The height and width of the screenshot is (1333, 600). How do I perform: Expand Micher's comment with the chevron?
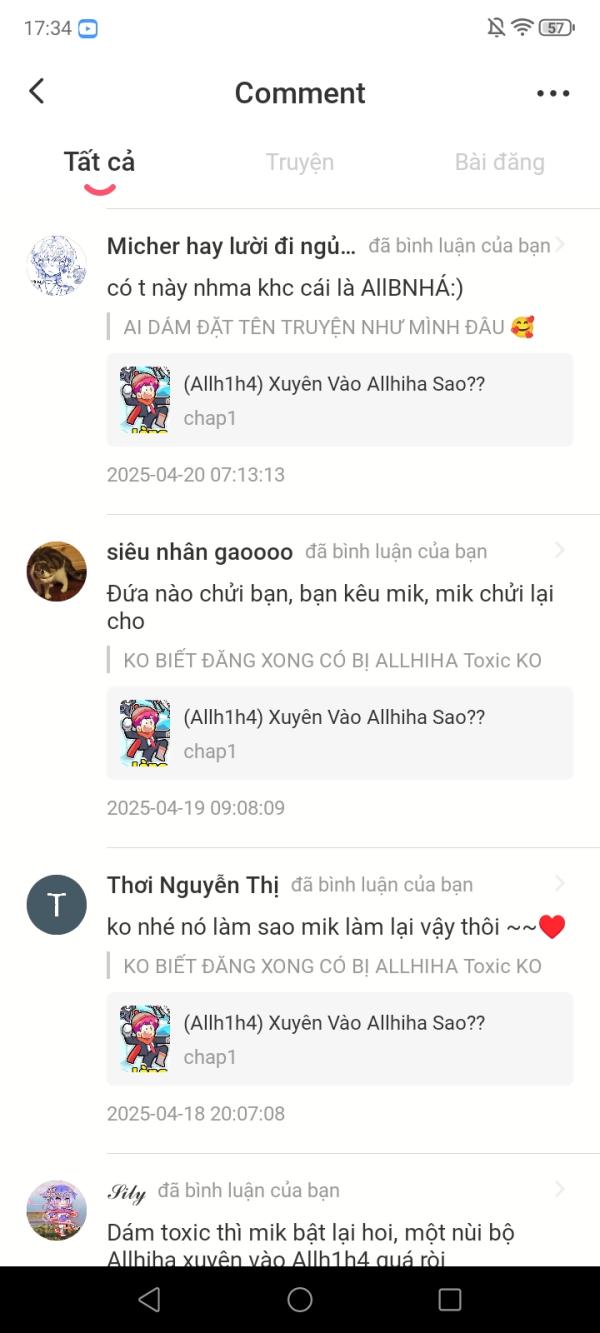pos(560,245)
